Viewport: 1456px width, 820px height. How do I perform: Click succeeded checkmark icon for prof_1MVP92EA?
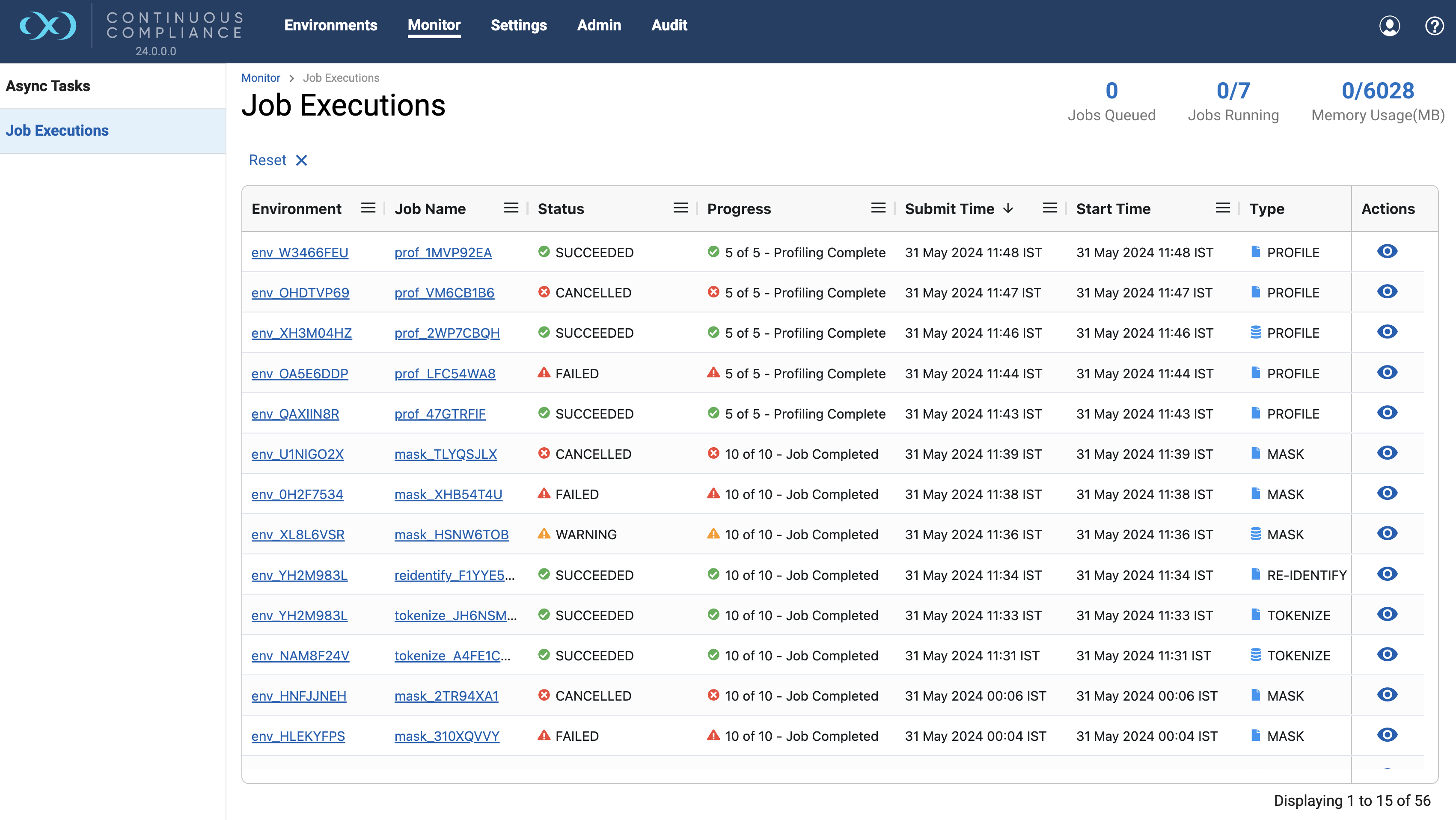tap(544, 252)
